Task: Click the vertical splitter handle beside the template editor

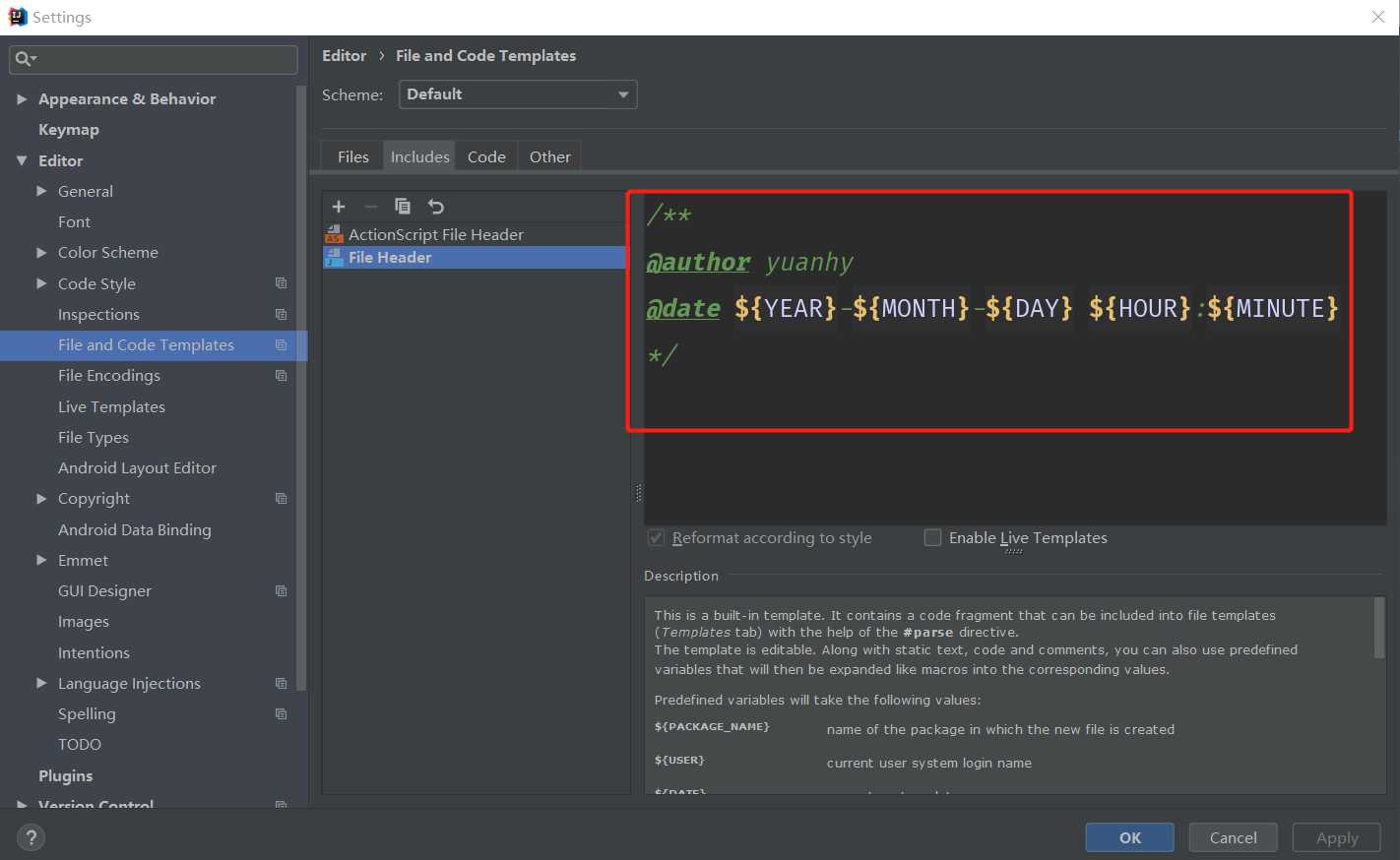Action: [638, 493]
